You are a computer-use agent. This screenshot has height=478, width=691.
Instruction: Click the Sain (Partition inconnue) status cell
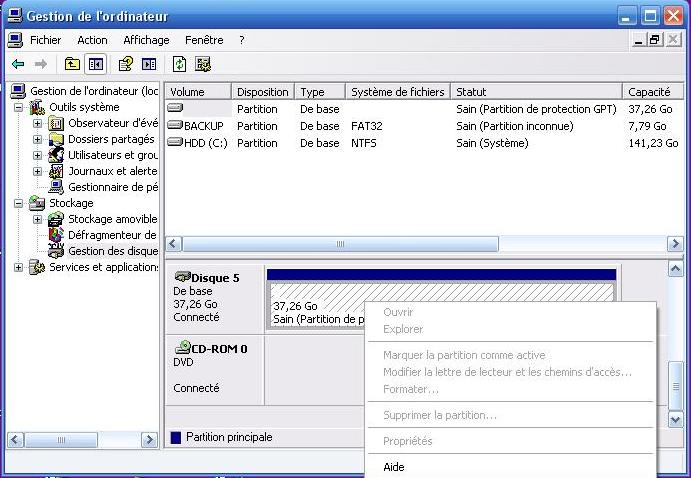point(515,126)
